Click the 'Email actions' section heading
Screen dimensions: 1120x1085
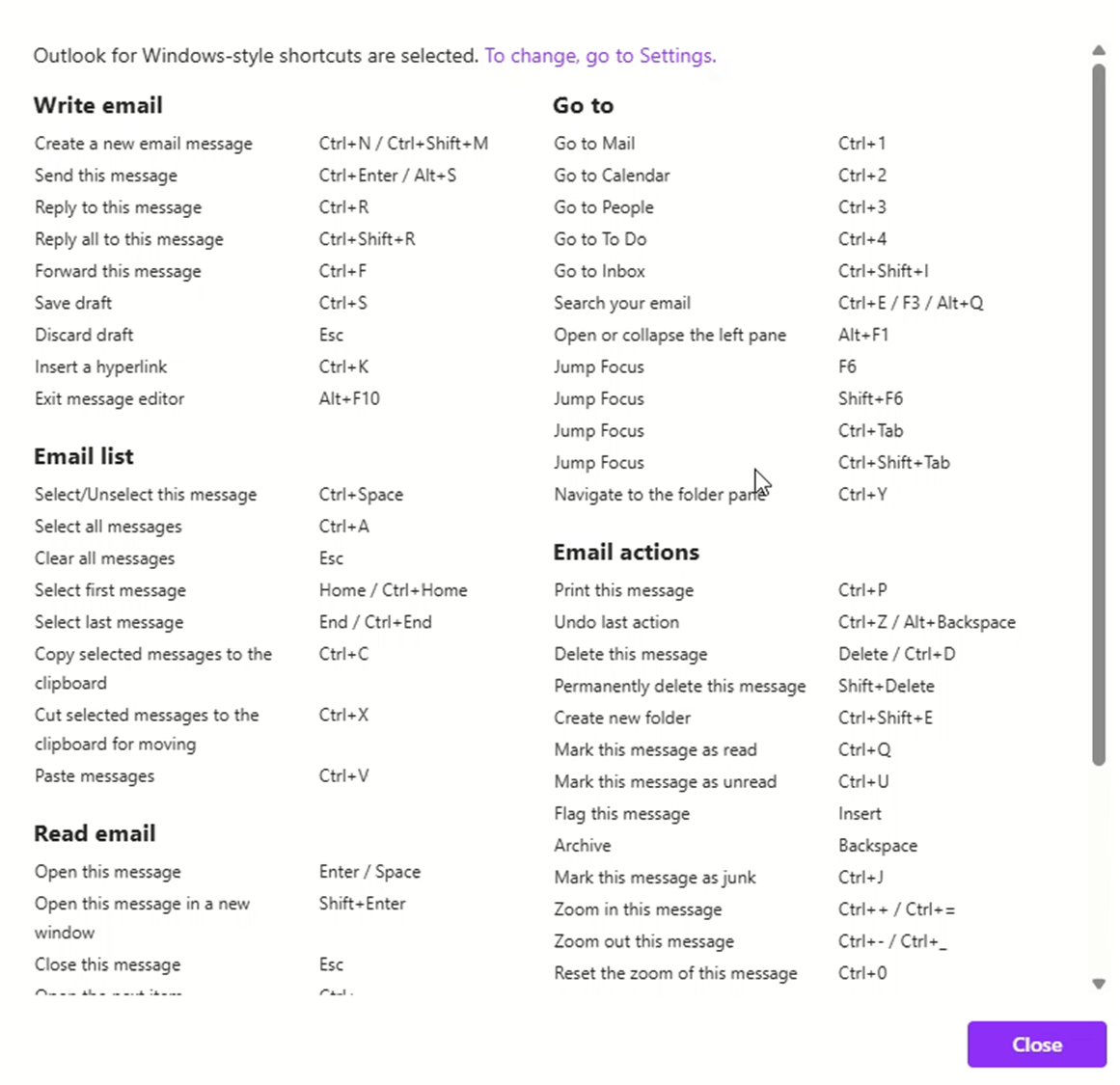pos(626,552)
